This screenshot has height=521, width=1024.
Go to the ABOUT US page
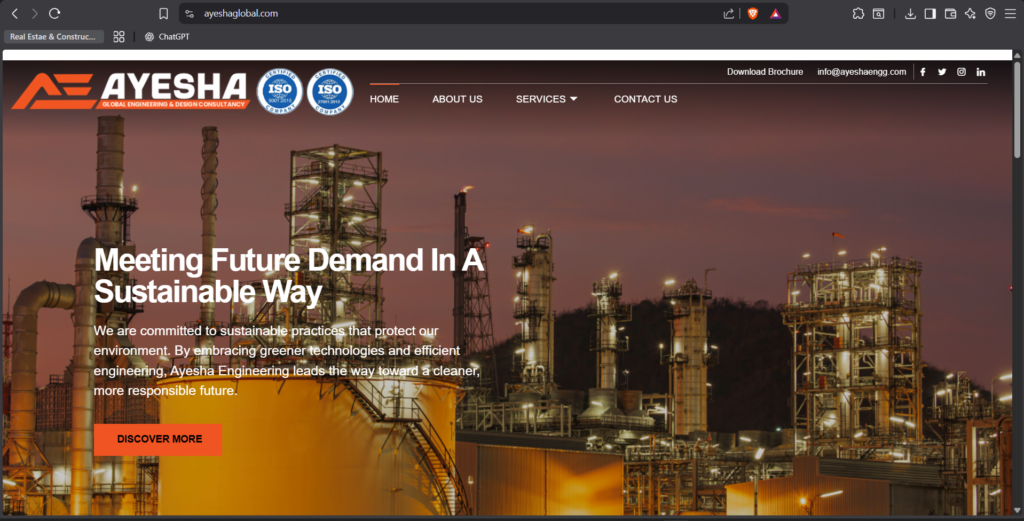457,99
